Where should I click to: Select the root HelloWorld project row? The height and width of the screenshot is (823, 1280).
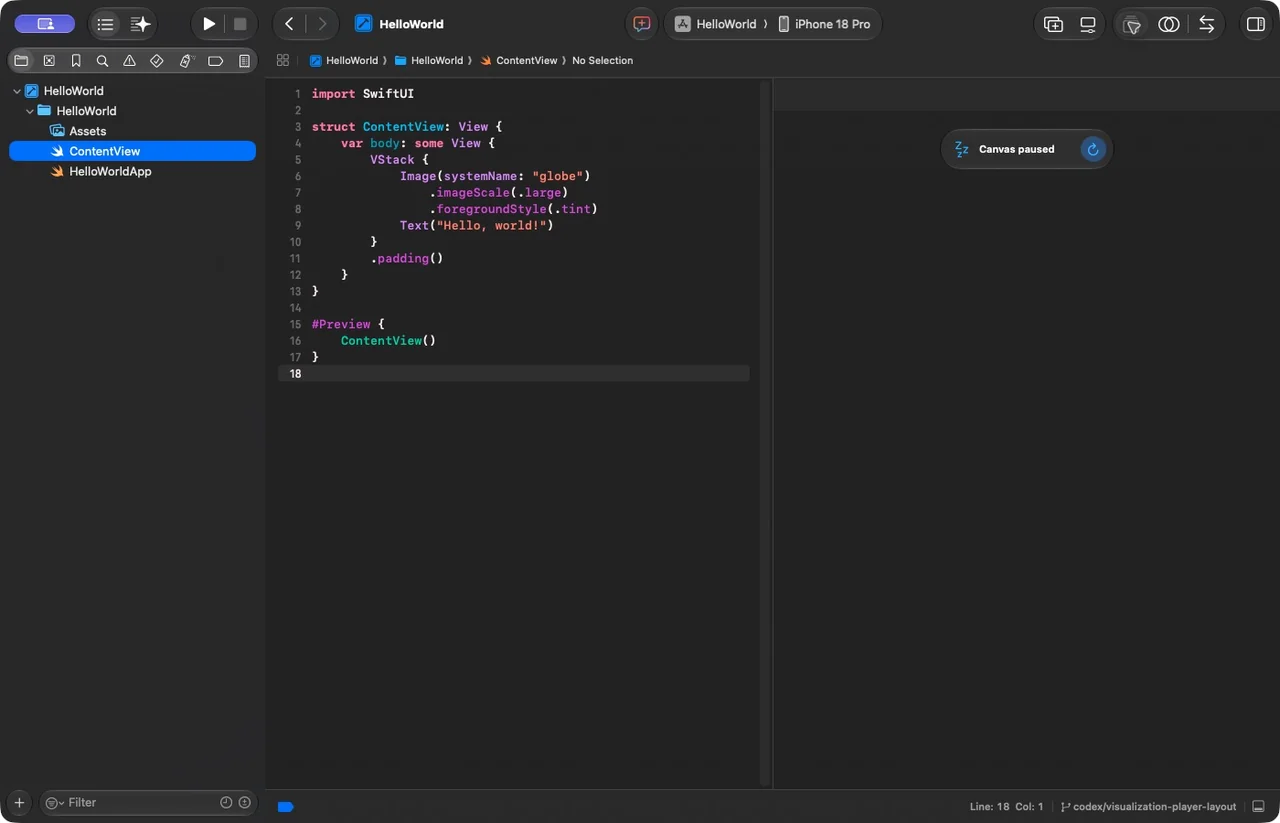[x=132, y=91]
